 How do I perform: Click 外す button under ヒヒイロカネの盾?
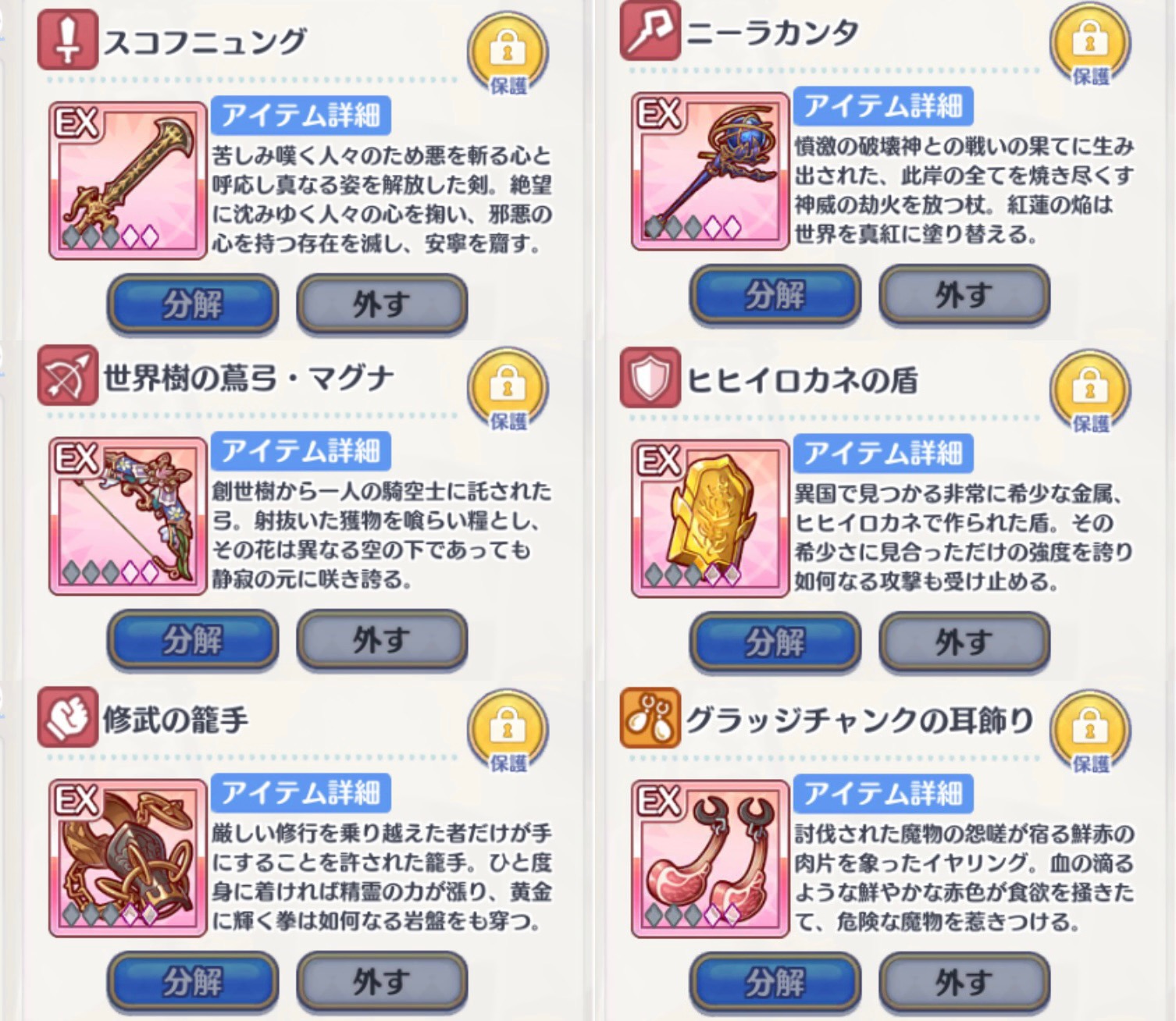pyautogui.click(x=964, y=642)
